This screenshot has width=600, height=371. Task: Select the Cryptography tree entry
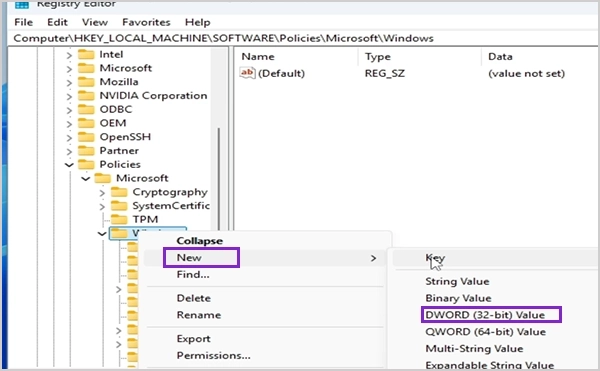click(170, 192)
